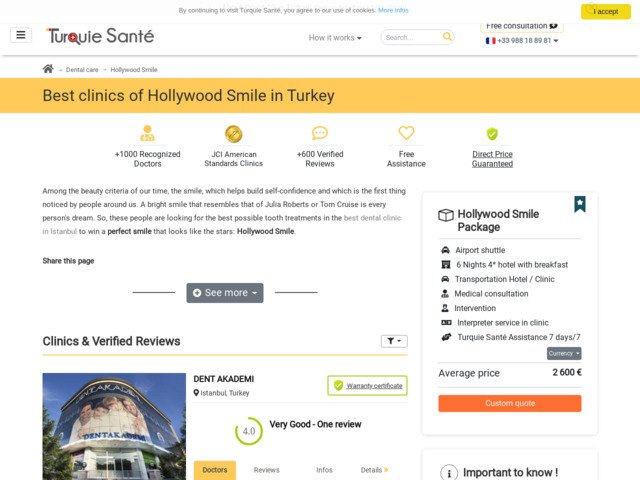Click the hotel building icon

click(x=446, y=264)
